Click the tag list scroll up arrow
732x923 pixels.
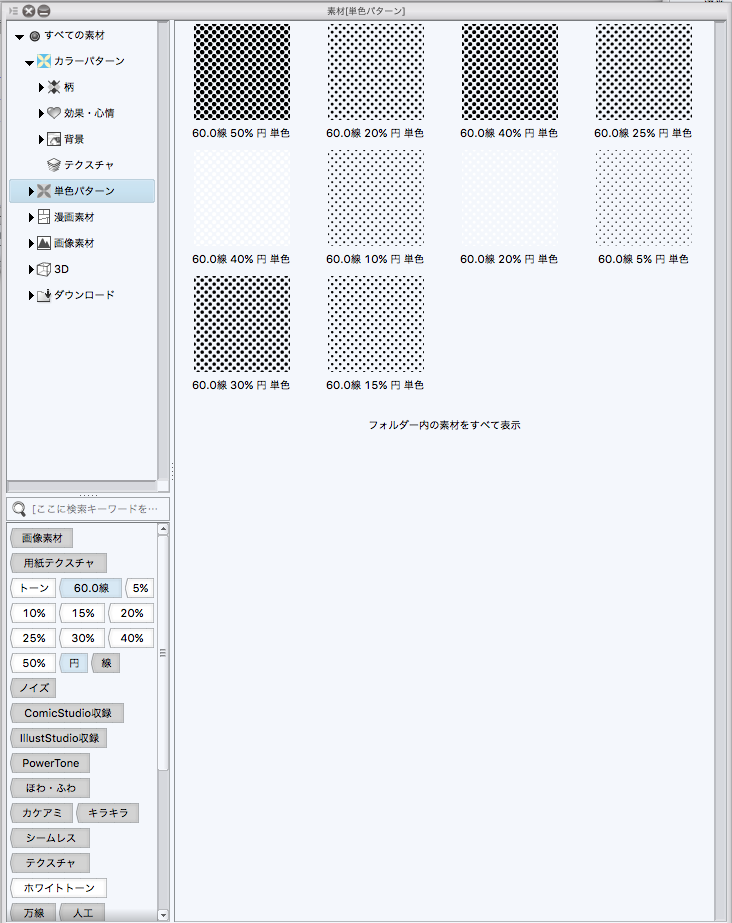163,529
